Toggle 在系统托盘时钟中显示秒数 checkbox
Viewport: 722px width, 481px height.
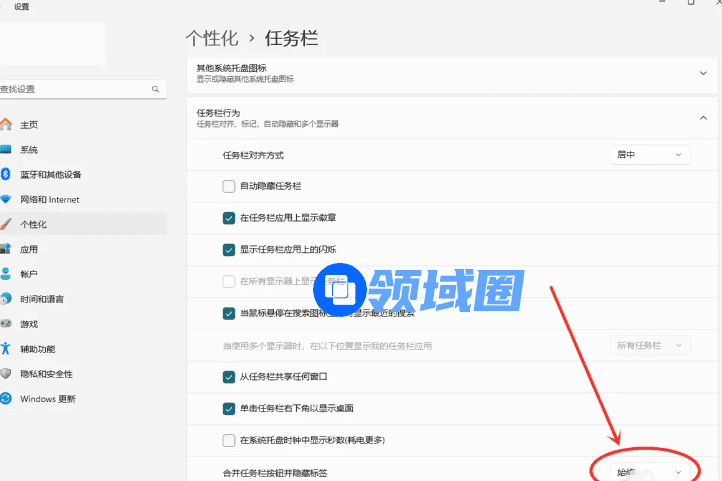pyautogui.click(x=229, y=440)
